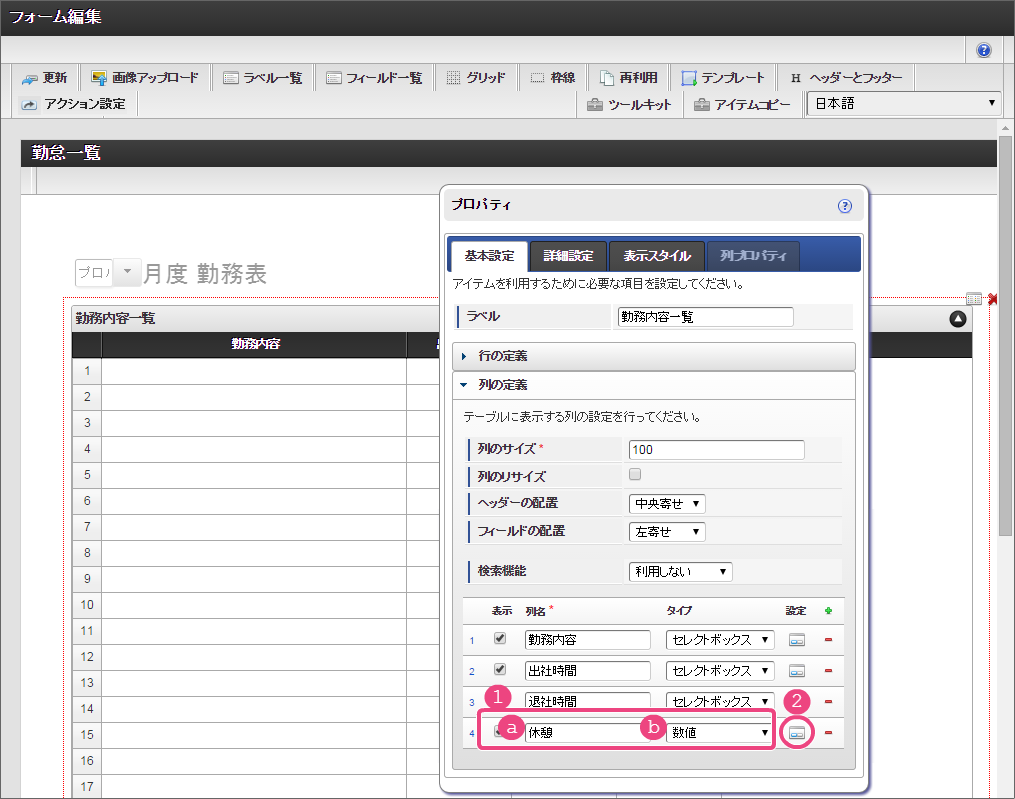Uncheck display checkbox for 出社時間 row
The width and height of the screenshot is (1015, 799).
click(x=500, y=670)
